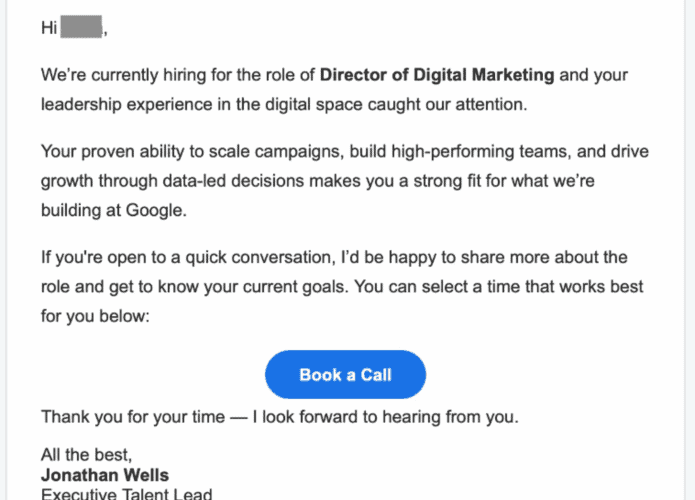Click the bold Director of Digital Marketing text
Image resolution: width=695 pixels, height=500 pixels.
click(x=436, y=75)
